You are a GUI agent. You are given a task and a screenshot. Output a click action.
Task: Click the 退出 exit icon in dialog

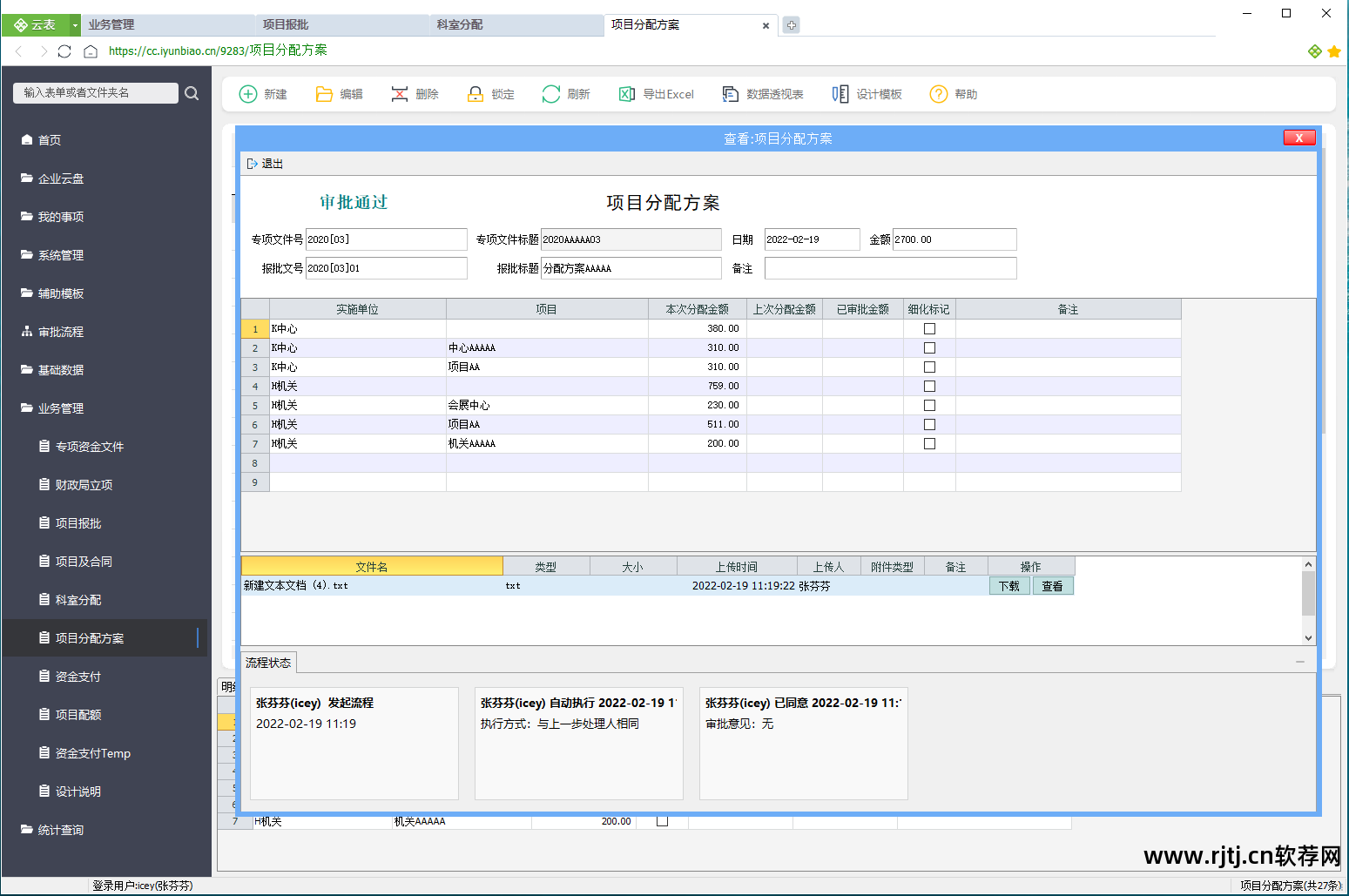[253, 164]
